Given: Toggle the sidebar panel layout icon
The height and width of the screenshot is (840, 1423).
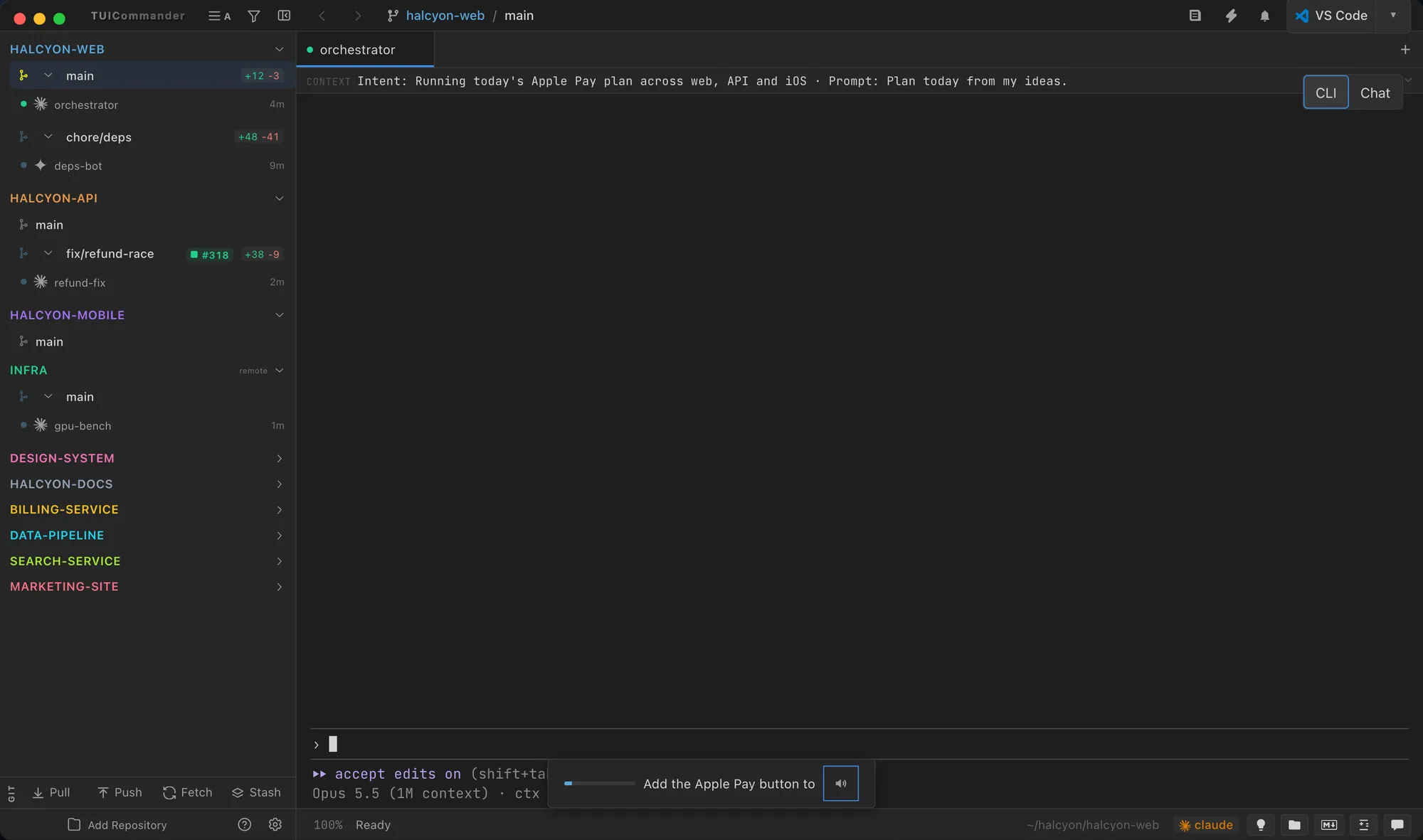Looking at the screenshot, I should pos(284,16).
